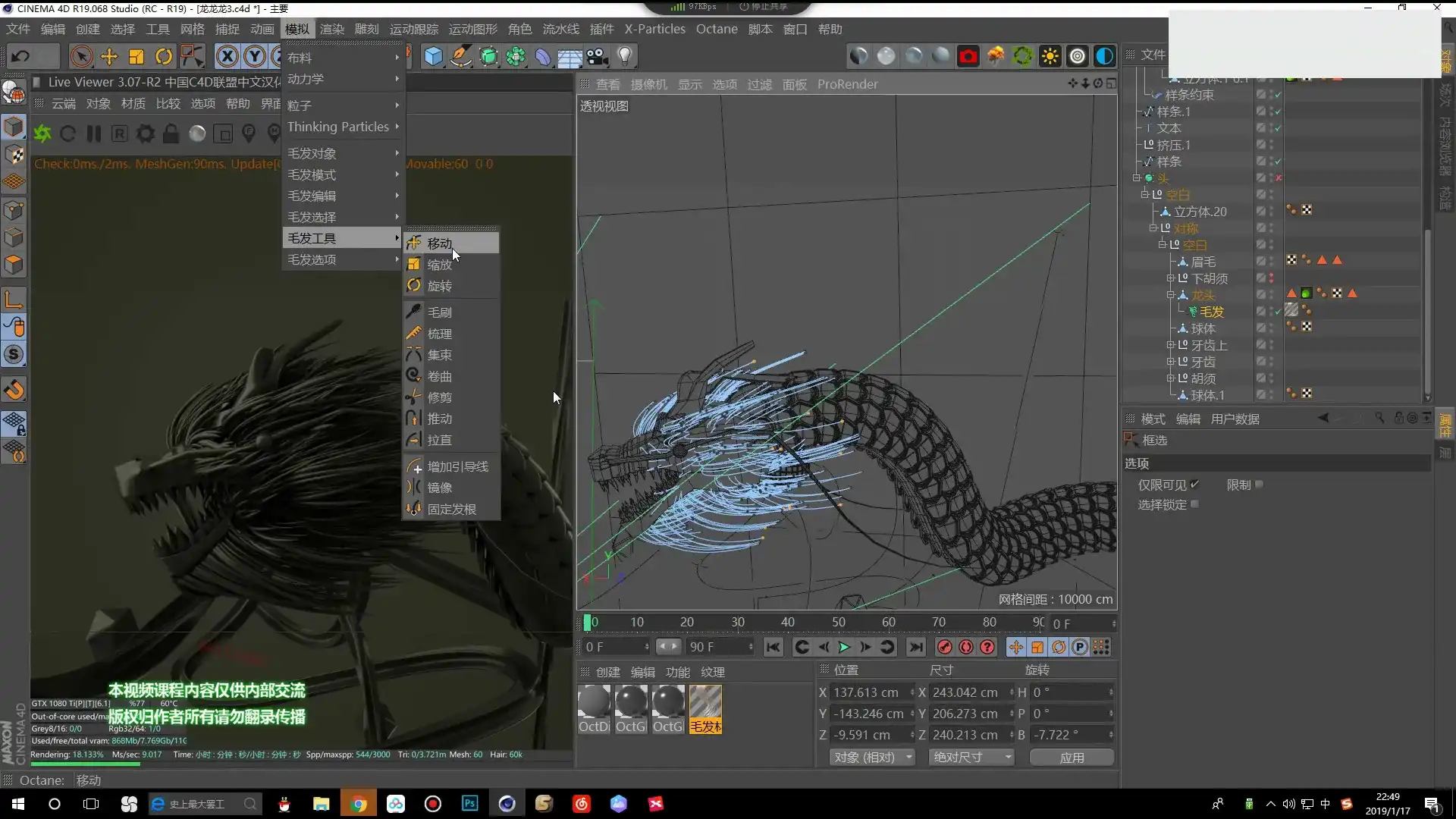Screen dimensions: 1456x819
Task: Enable the 限制 checkbox
Action: (x=1260, y=485)
